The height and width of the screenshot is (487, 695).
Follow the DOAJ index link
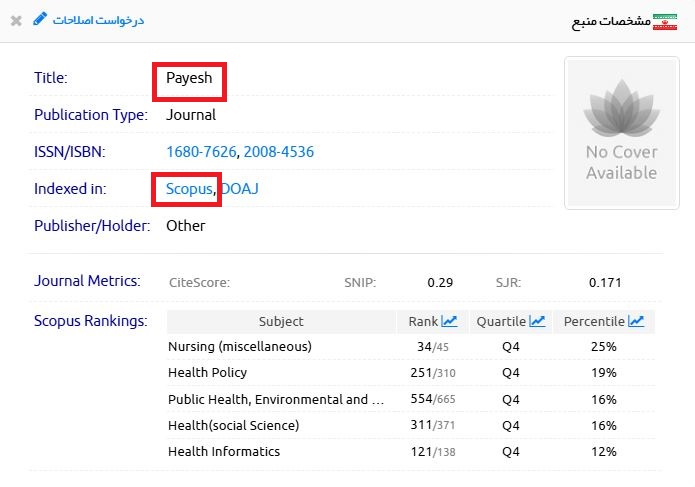[x=239, y=188]
